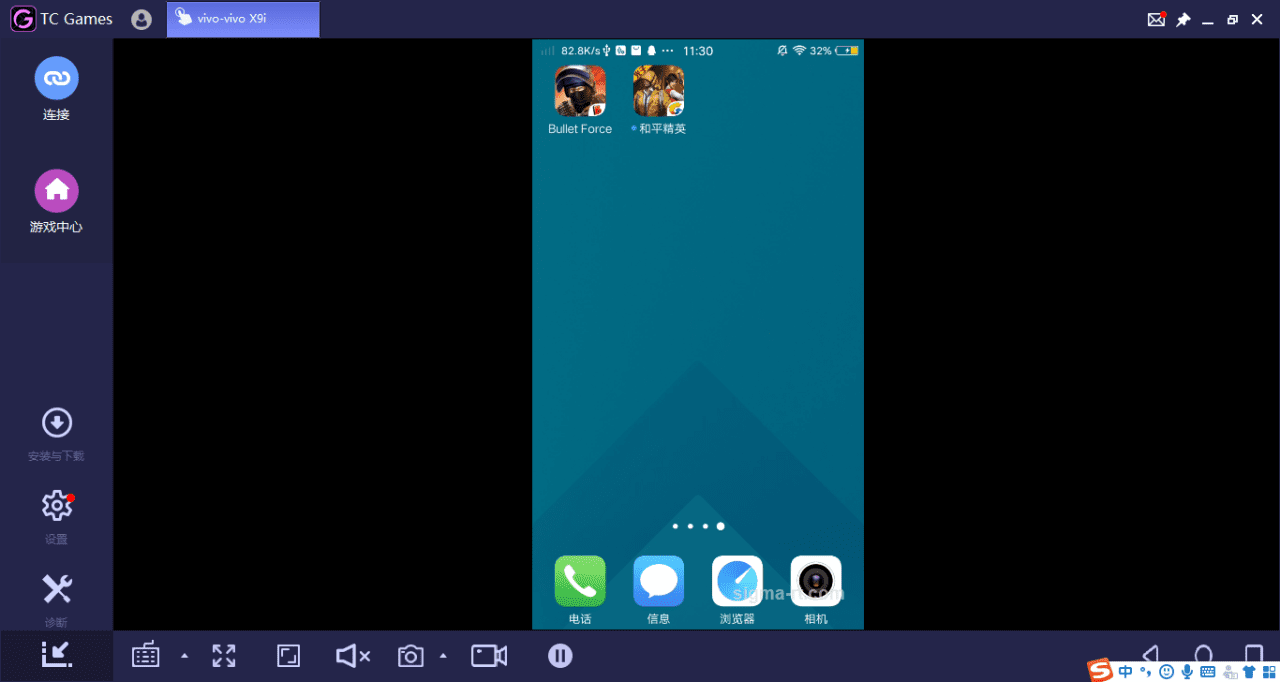Start screen recording with video camera icon

(489, 656)
